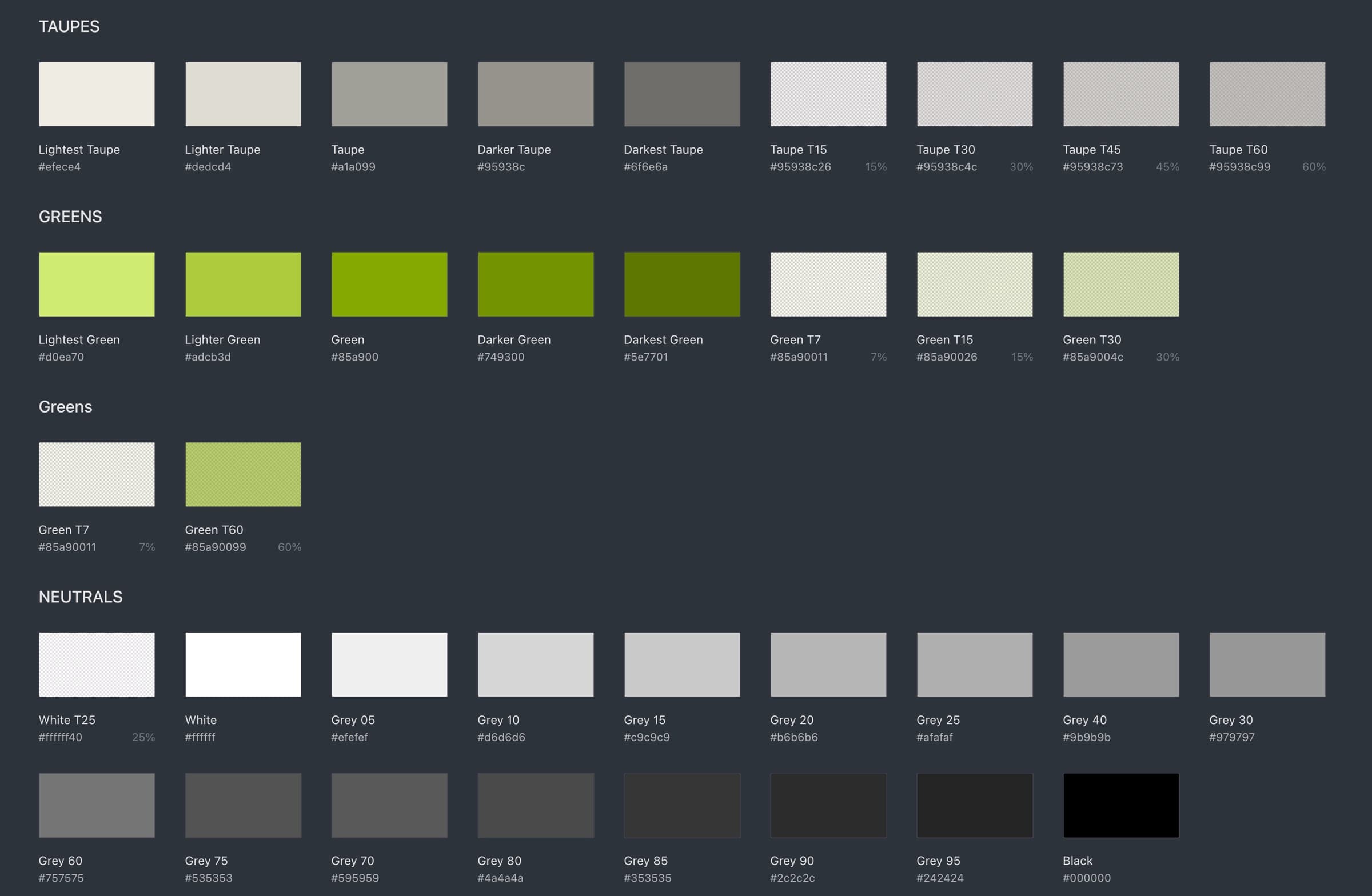
Task: Click the "Grey 30" name label
Action: tap(1231, 719)
